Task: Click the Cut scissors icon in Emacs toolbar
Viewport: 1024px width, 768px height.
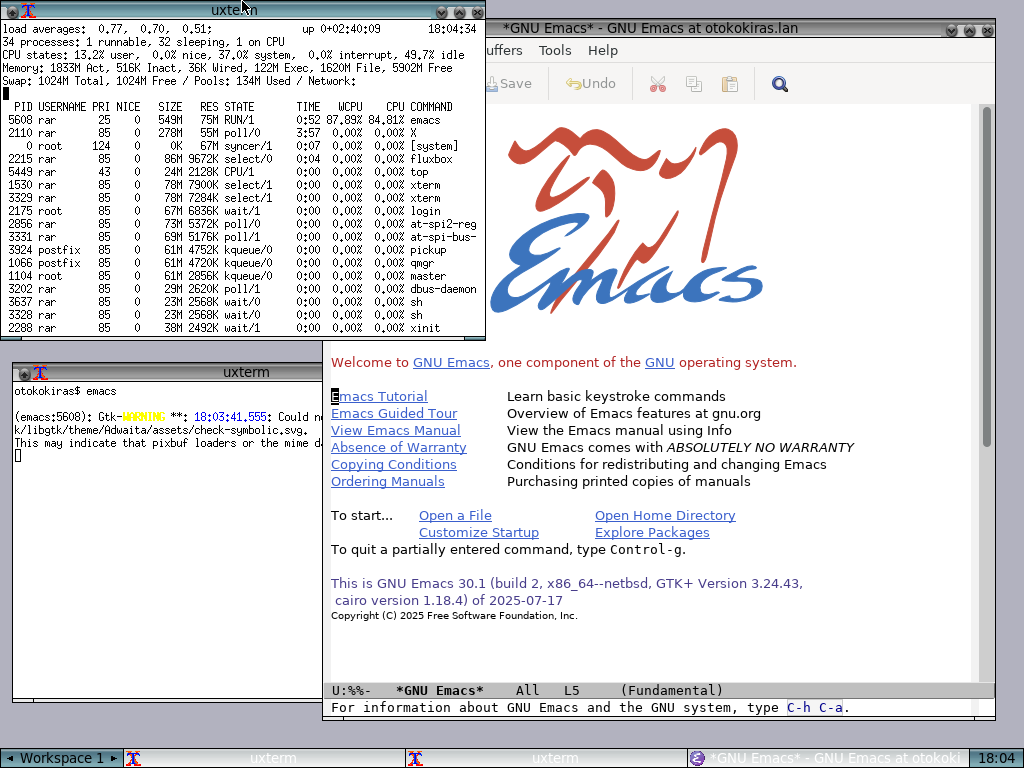Action: click(x=657, y=84)
